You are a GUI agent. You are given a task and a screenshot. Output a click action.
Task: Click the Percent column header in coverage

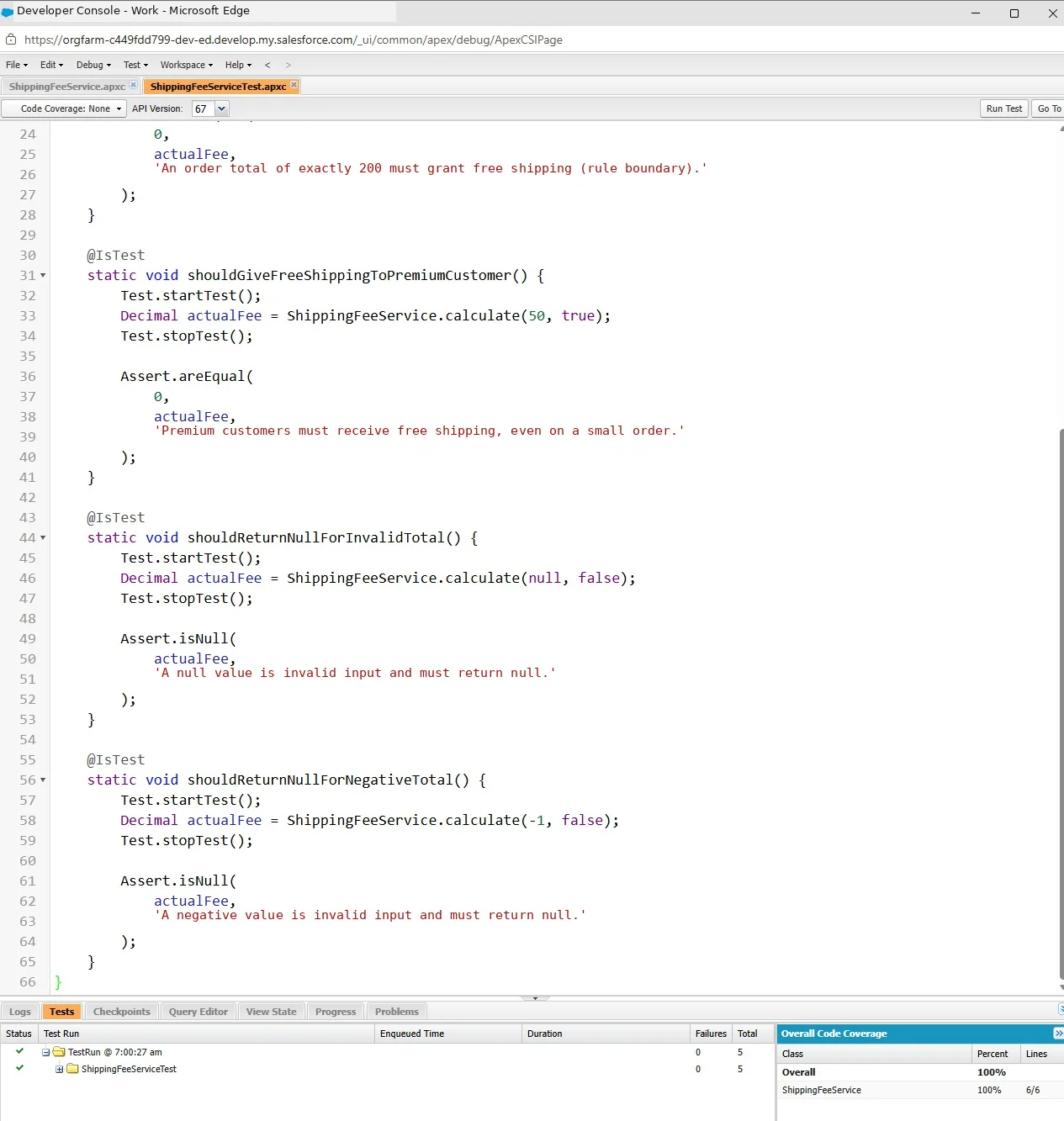coord(996,1054)
